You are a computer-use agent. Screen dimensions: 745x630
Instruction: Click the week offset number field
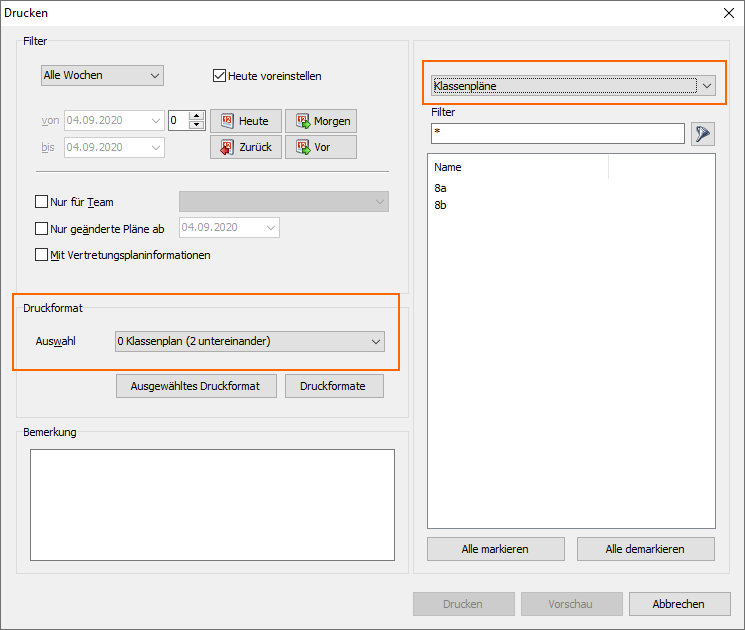click(179, 120)
